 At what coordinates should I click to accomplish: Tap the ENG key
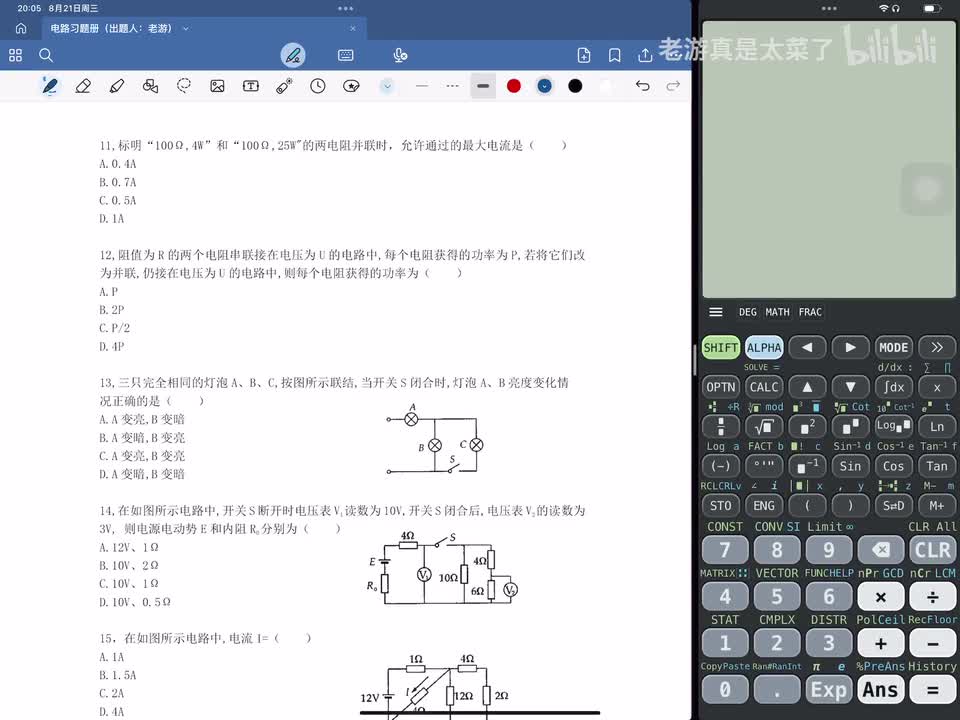pos(764,506)
